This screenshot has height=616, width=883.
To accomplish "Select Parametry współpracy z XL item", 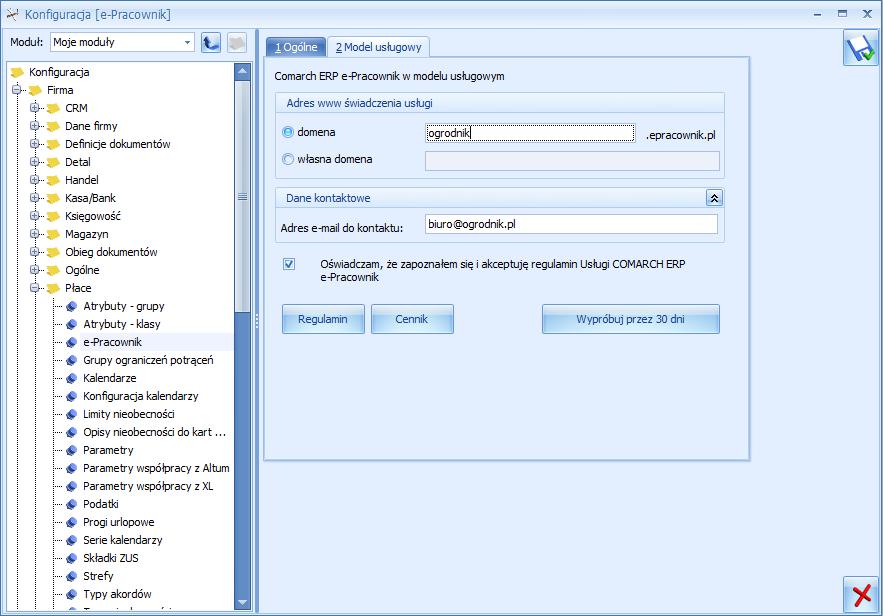I will click(x=148, y=486).
